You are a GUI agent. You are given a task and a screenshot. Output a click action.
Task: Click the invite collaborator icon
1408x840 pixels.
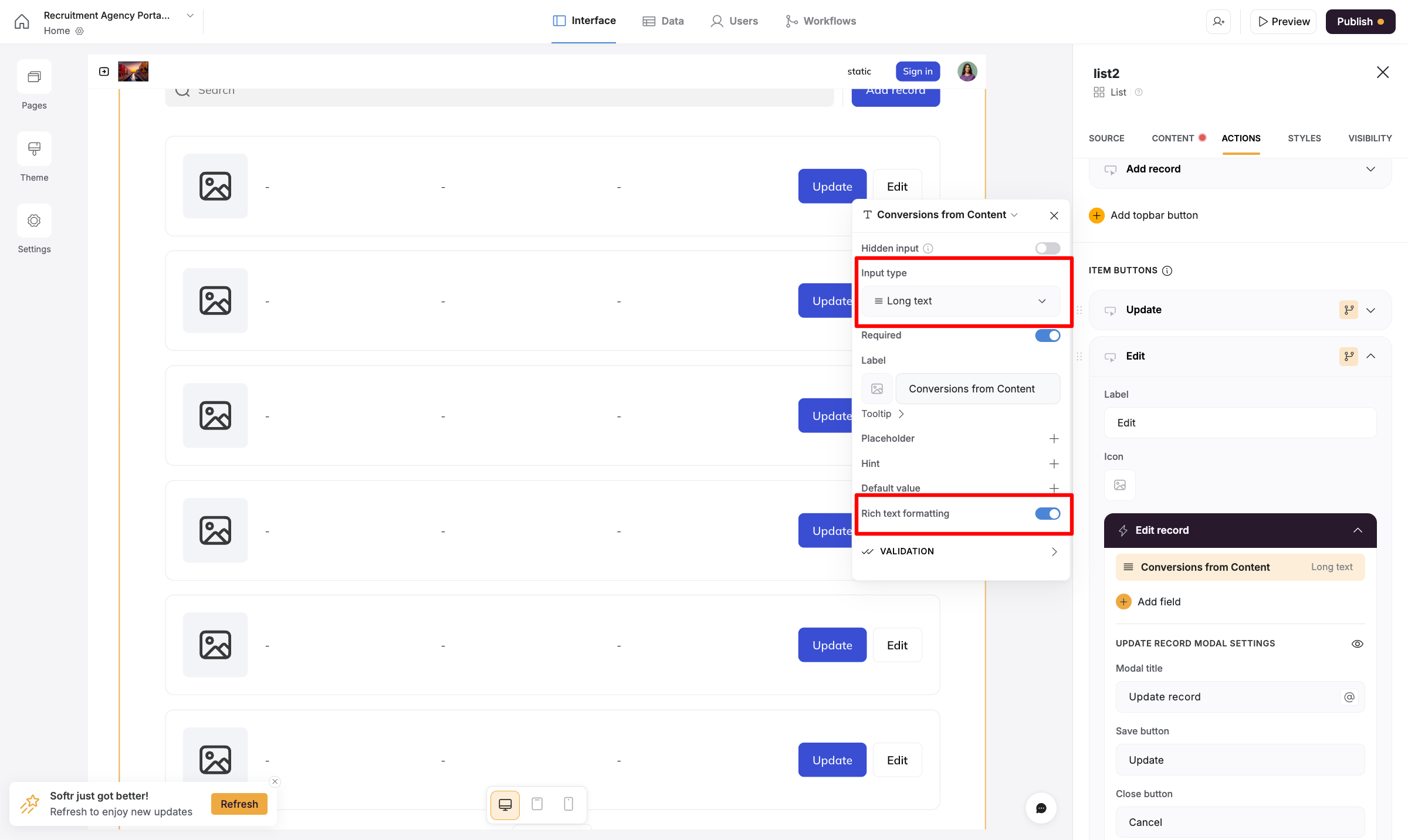(1219, 22)
